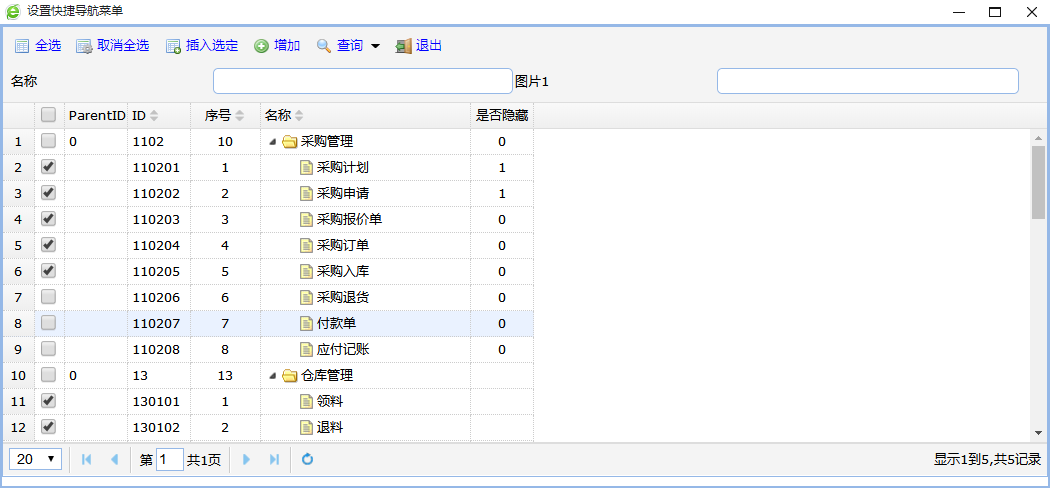This screenshot has width=1050, height=493.
Task: Sort by the ID column header
Action: coord(145,116)
